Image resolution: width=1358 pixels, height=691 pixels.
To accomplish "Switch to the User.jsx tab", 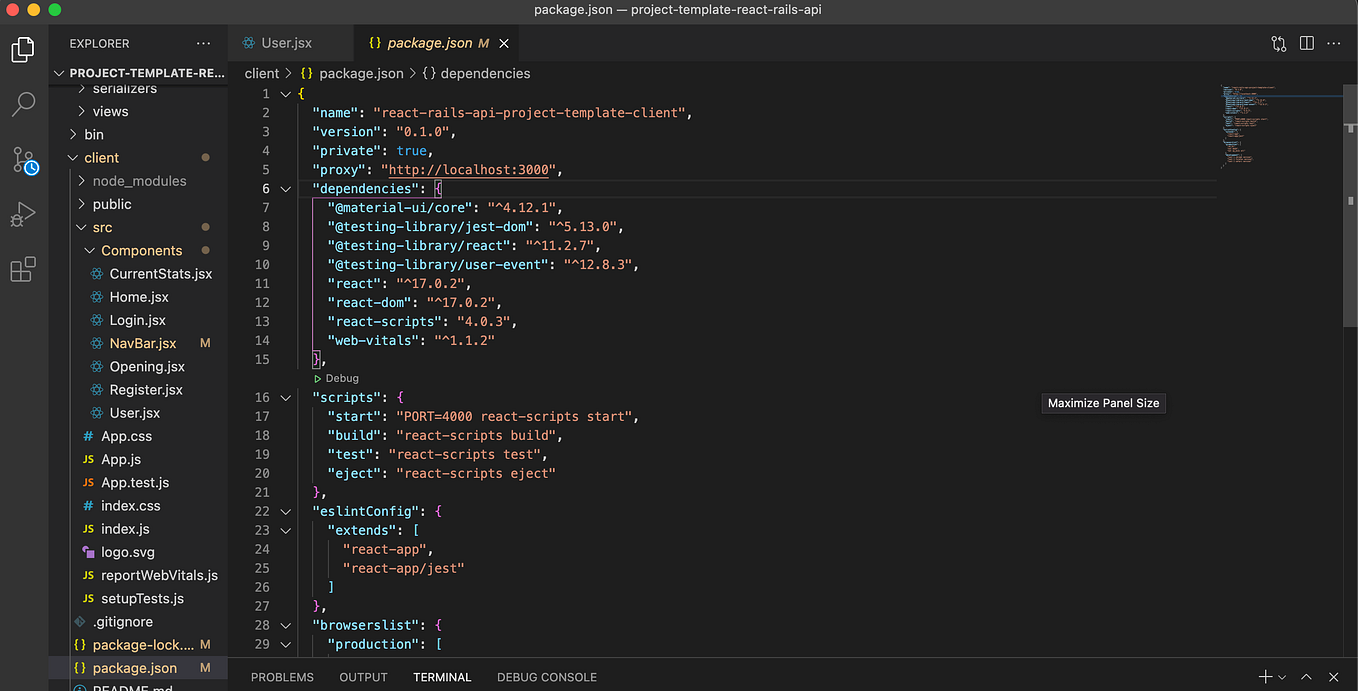I will [288, 43].
